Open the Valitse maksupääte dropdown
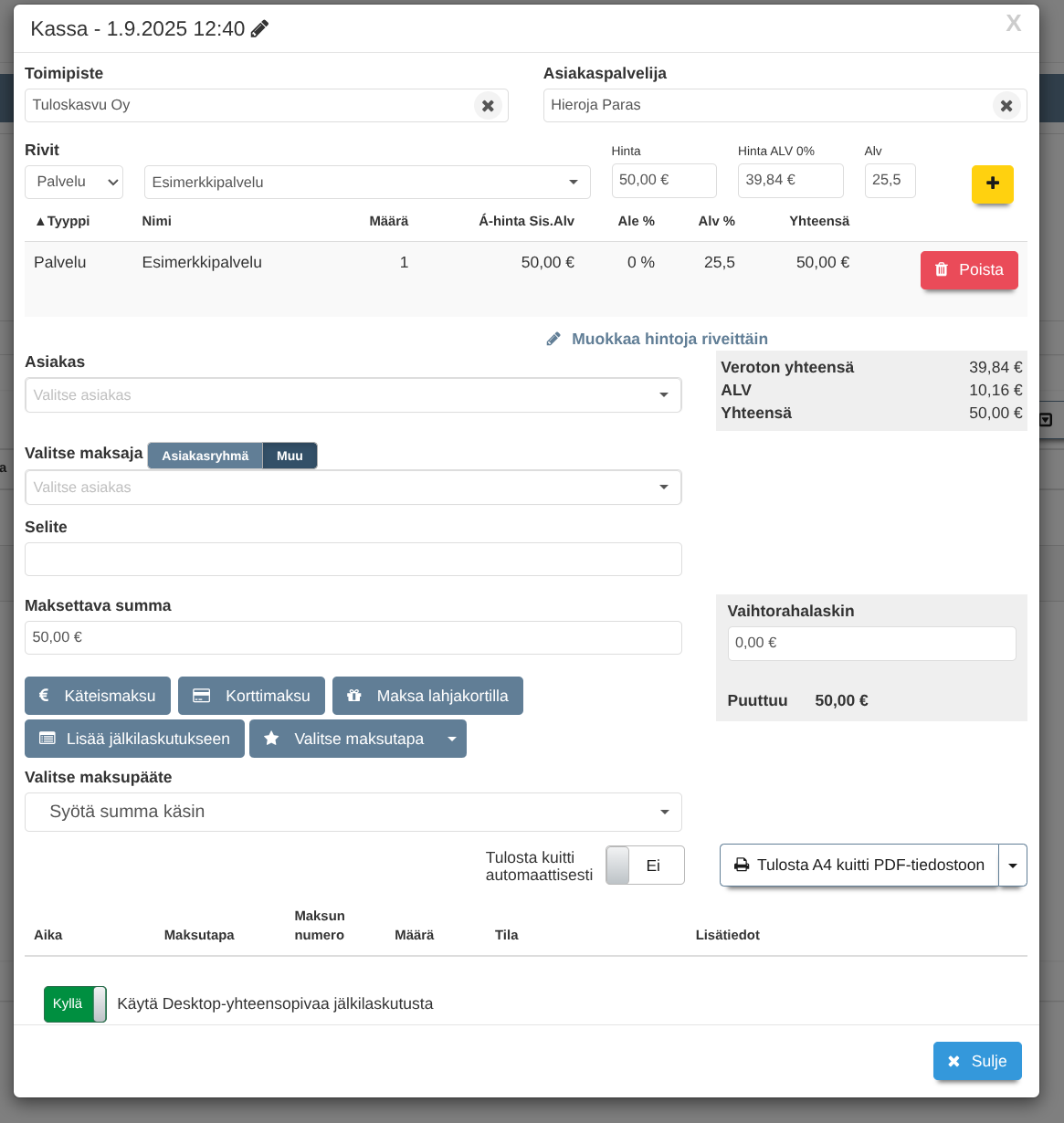The height and width of the screenshot is (1123, 1064). point(353,812)
